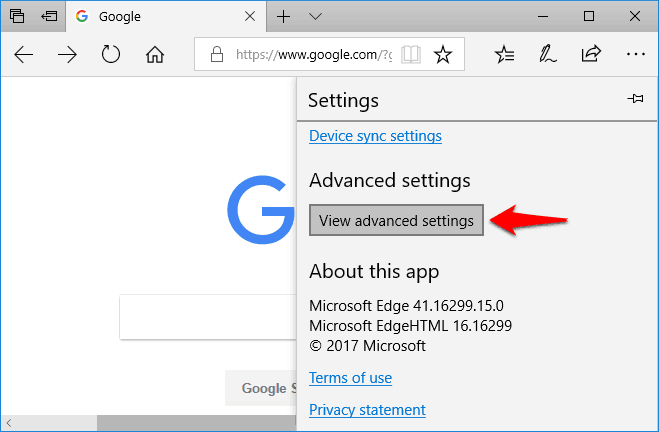The height and width of the screenshot is (432, 659).
Task: Click the Google logo on the page
Action: coord(261,210)
